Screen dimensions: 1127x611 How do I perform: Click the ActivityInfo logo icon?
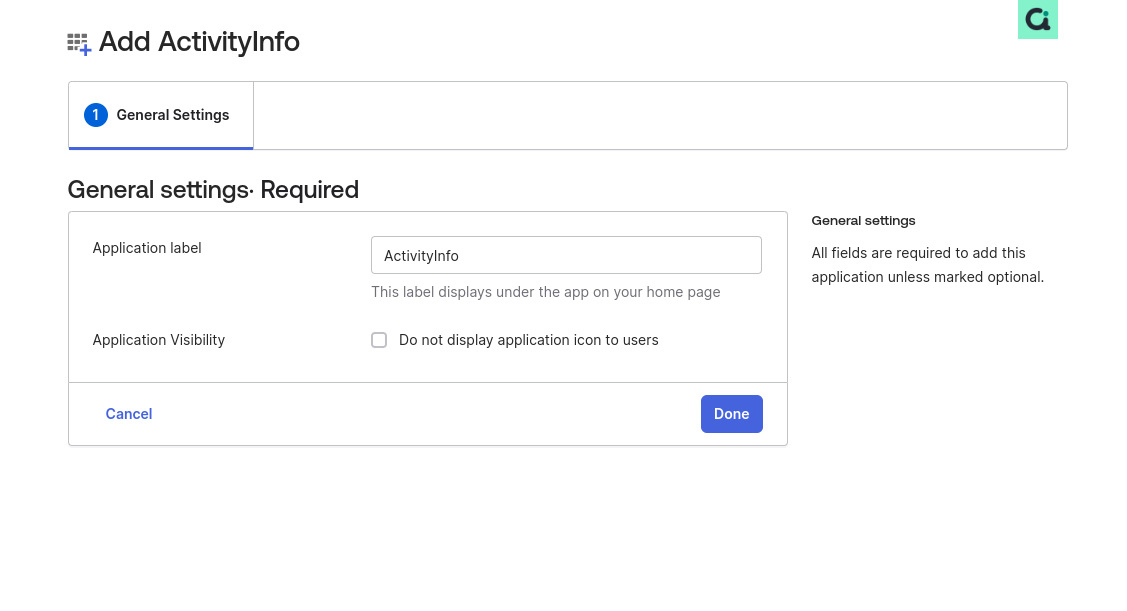[x=1037, y=19]
